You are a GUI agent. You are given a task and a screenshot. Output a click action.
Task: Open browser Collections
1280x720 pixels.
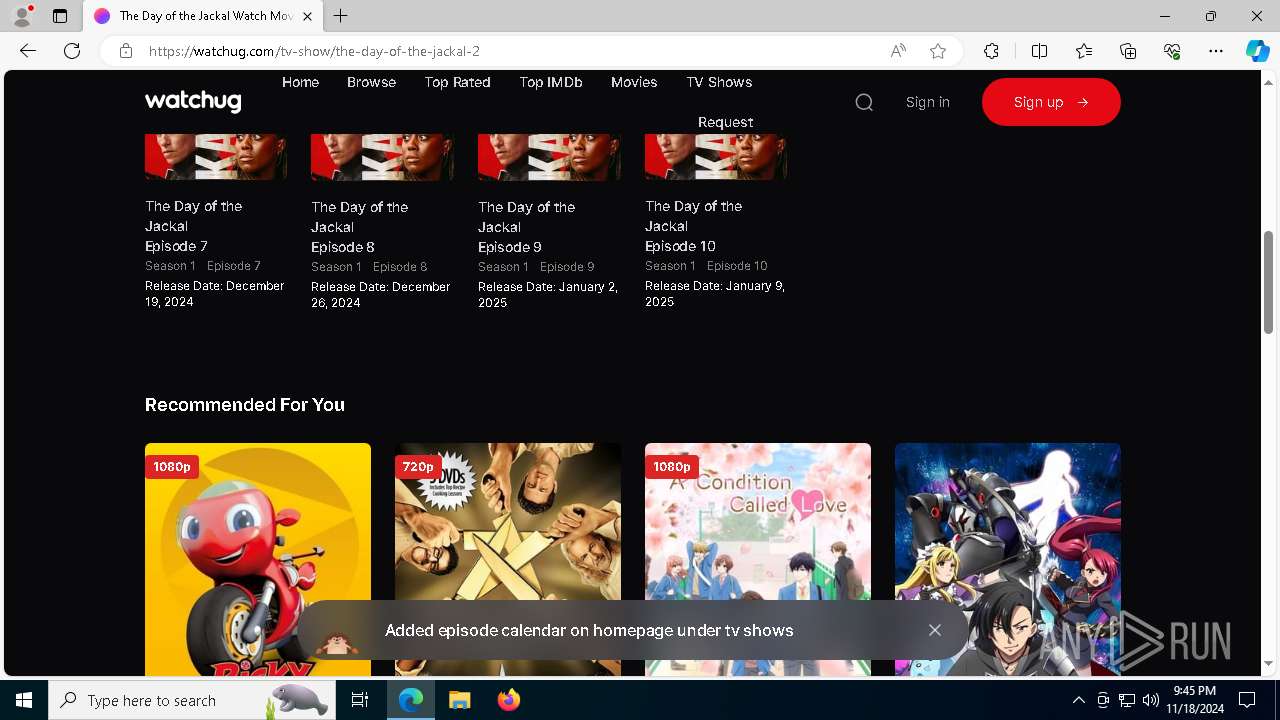click(1128, 51)
